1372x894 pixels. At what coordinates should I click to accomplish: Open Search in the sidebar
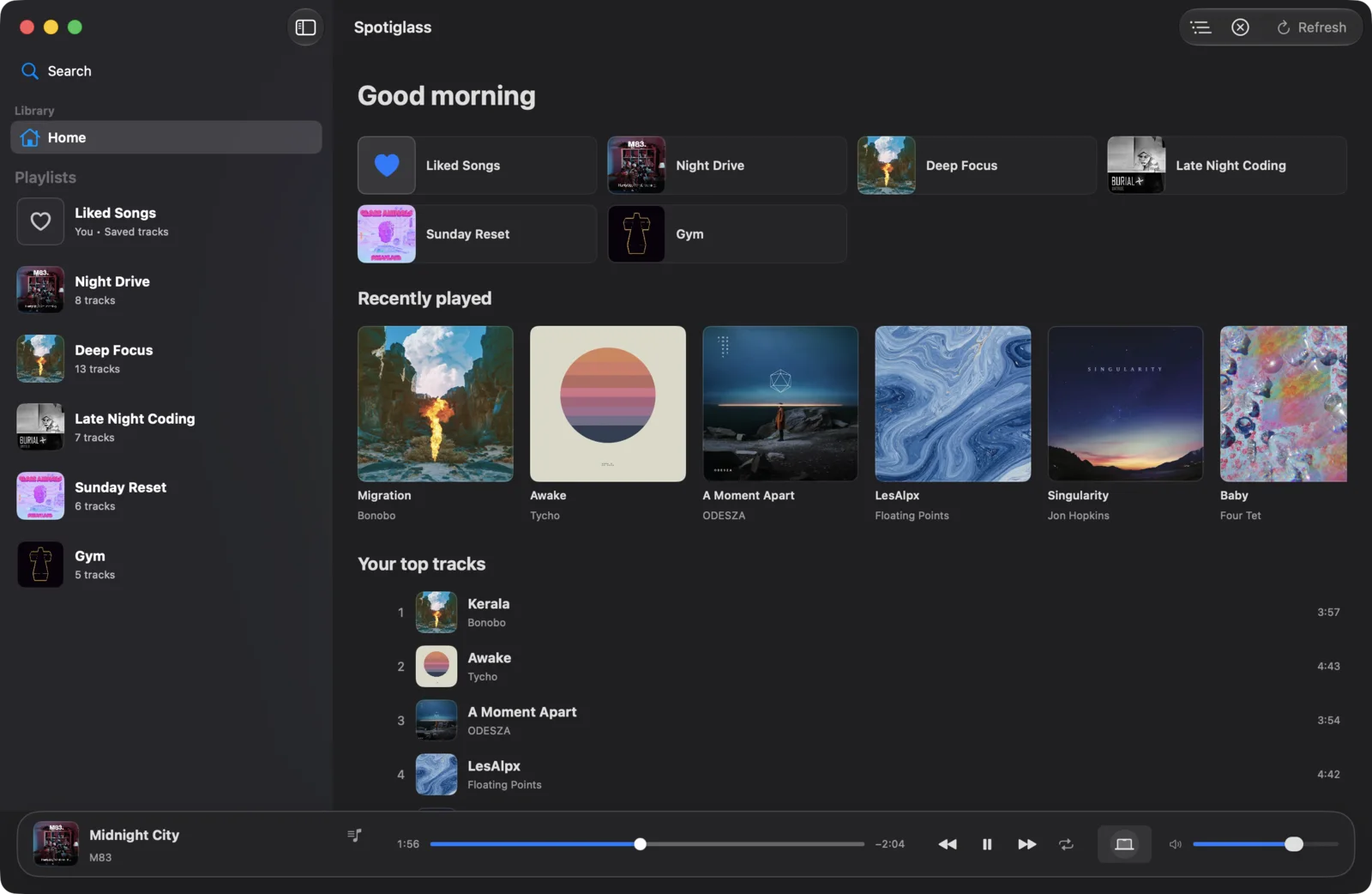(57, 71)
